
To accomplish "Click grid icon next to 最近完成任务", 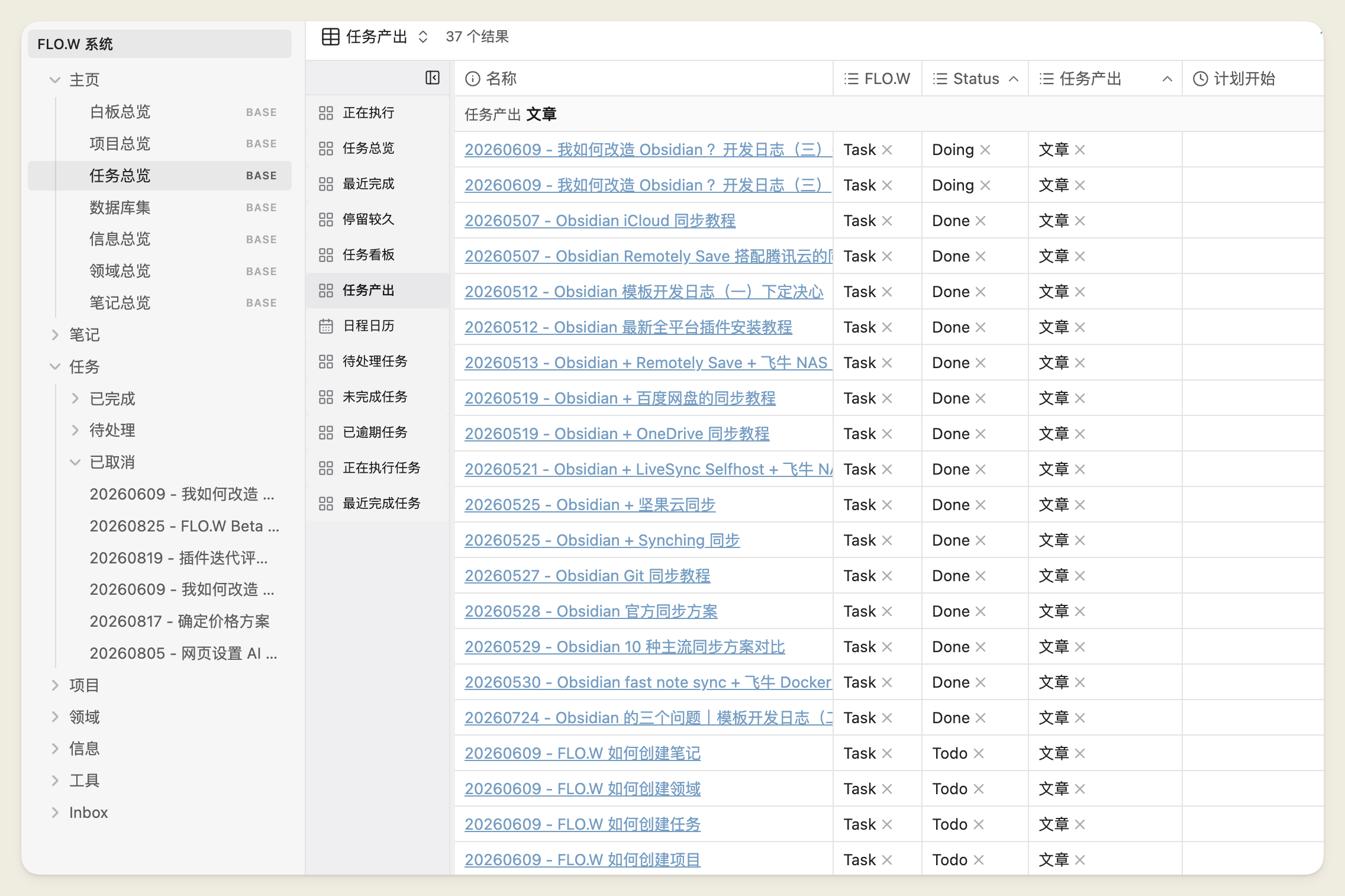I will click(x=326, y=504).
